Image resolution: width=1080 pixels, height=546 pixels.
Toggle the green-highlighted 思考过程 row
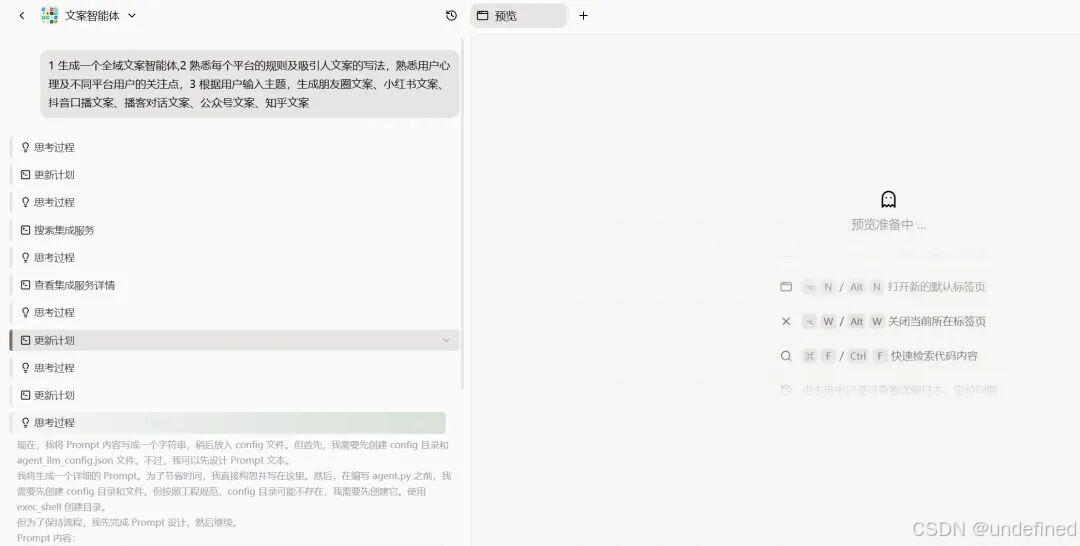click(x=228, y=423)
